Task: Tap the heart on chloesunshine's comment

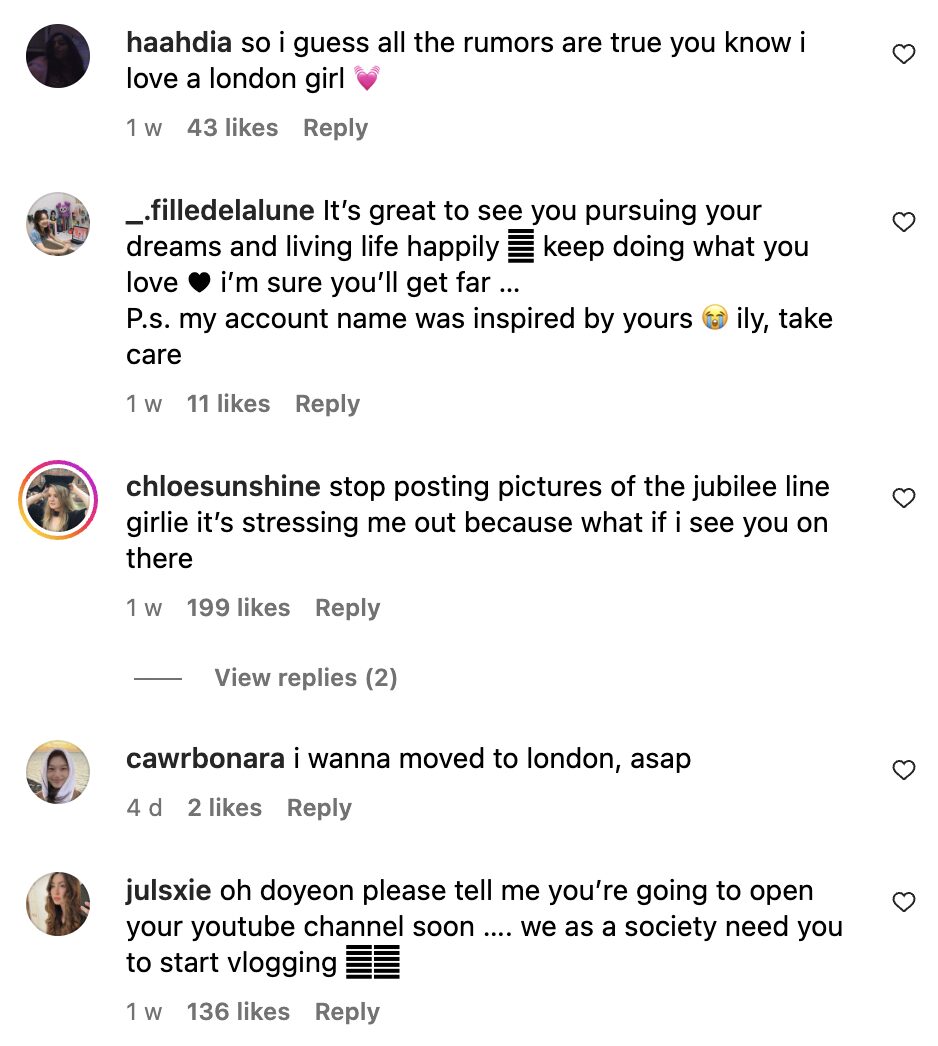Action: pos(903,498)
